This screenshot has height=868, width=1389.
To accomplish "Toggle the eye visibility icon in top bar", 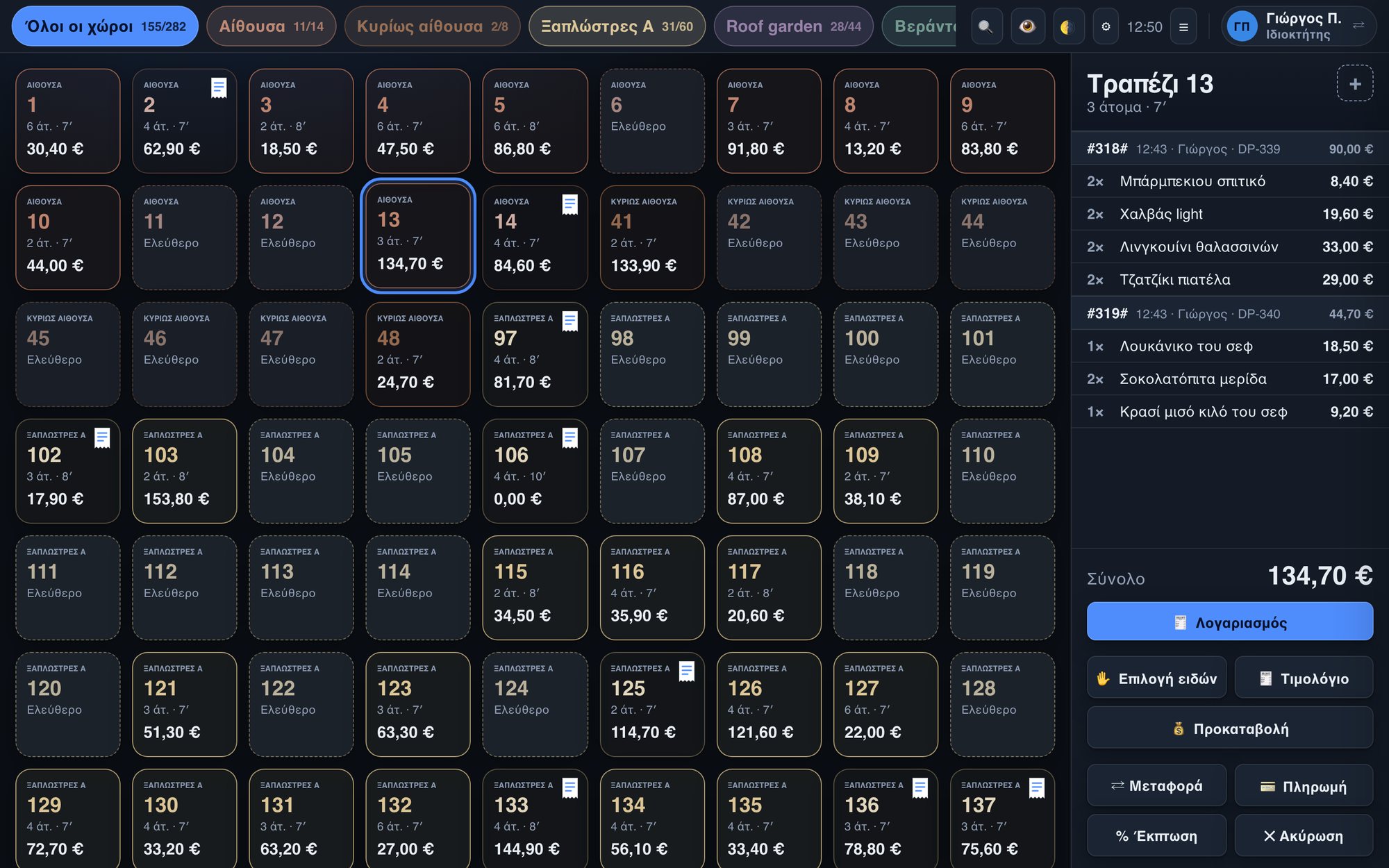I will 1027,26.
